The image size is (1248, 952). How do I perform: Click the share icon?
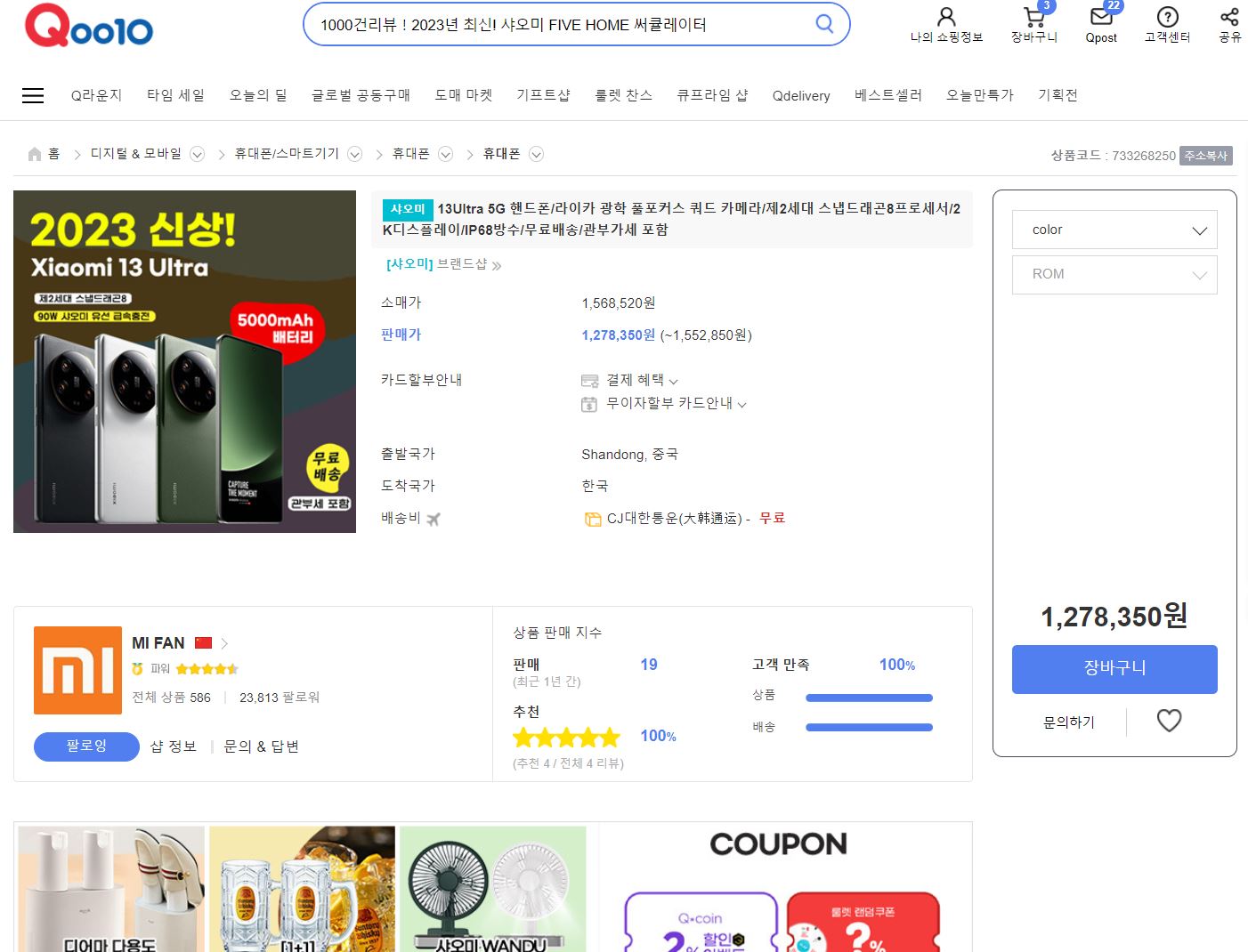(1229, 17)
